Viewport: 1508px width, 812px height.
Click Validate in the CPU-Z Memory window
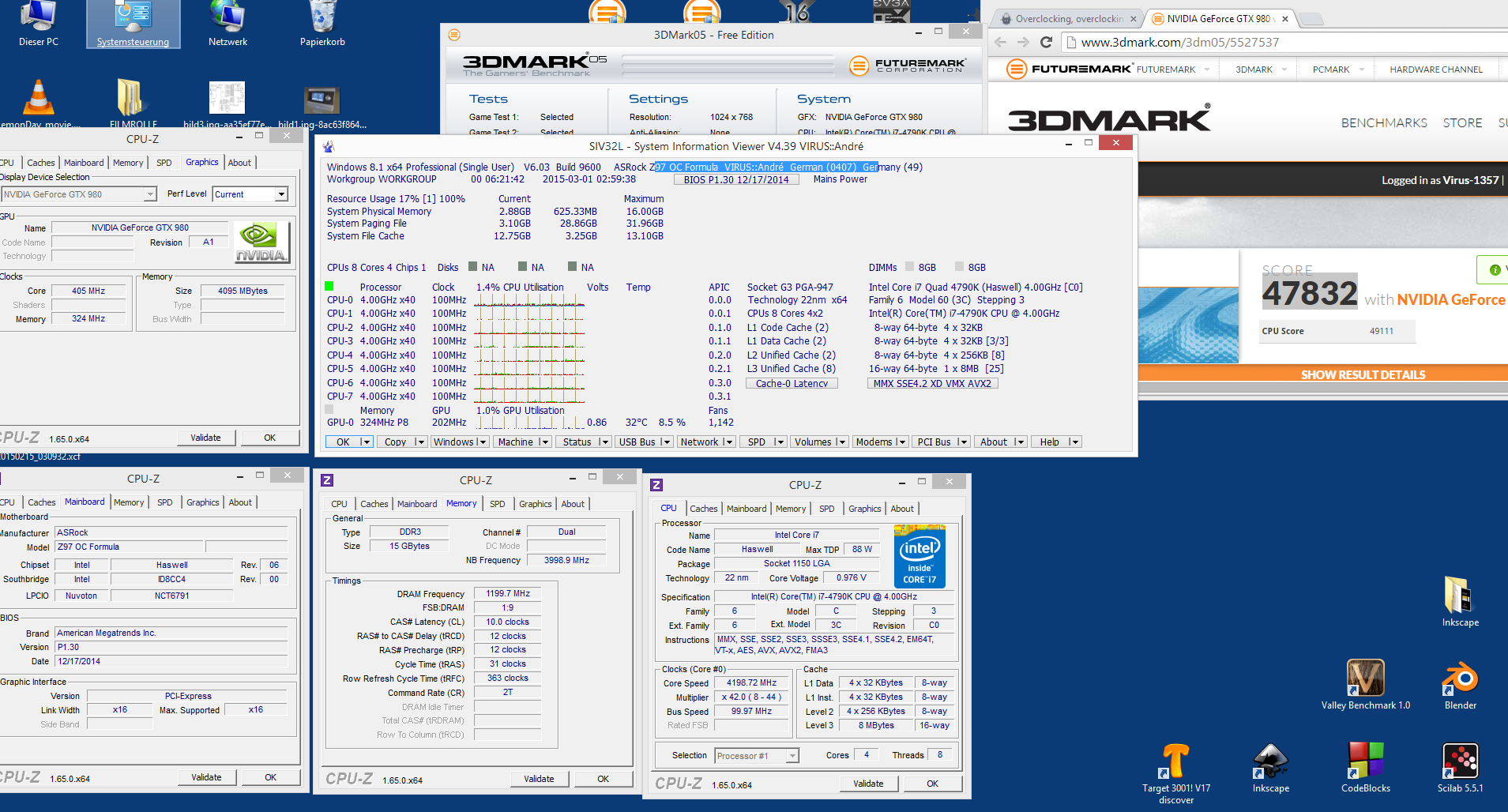tap(539, 779)
